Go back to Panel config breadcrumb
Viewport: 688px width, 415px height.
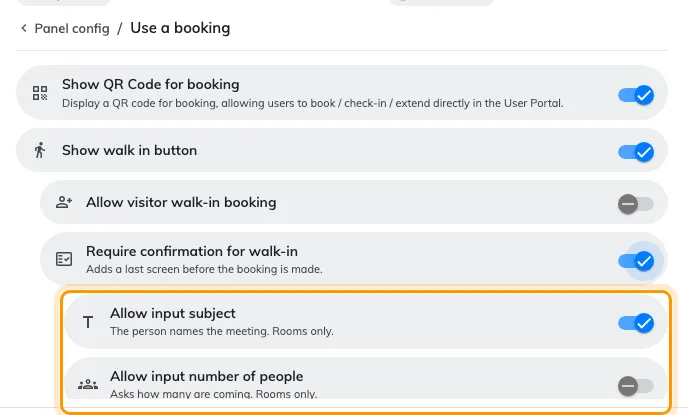click(x=72, y=29)
